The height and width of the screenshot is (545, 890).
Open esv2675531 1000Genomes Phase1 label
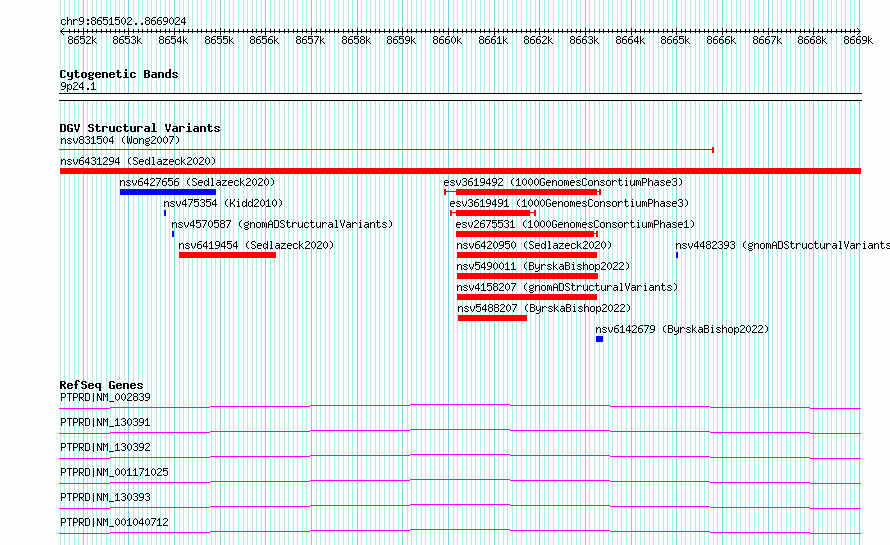tap(575, 224)
